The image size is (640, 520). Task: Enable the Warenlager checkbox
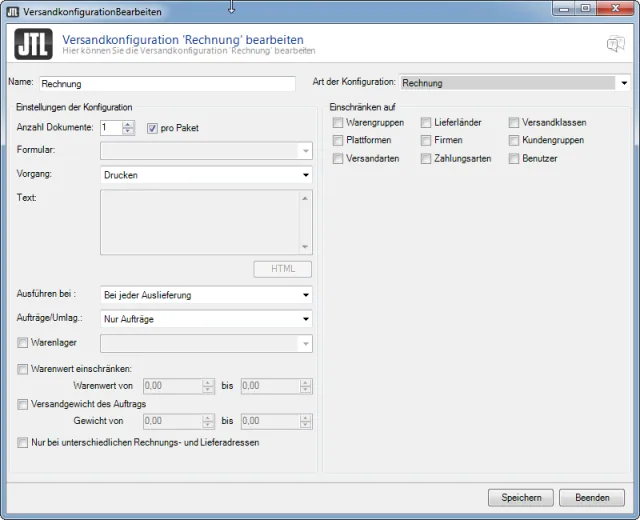click(22, 343)
